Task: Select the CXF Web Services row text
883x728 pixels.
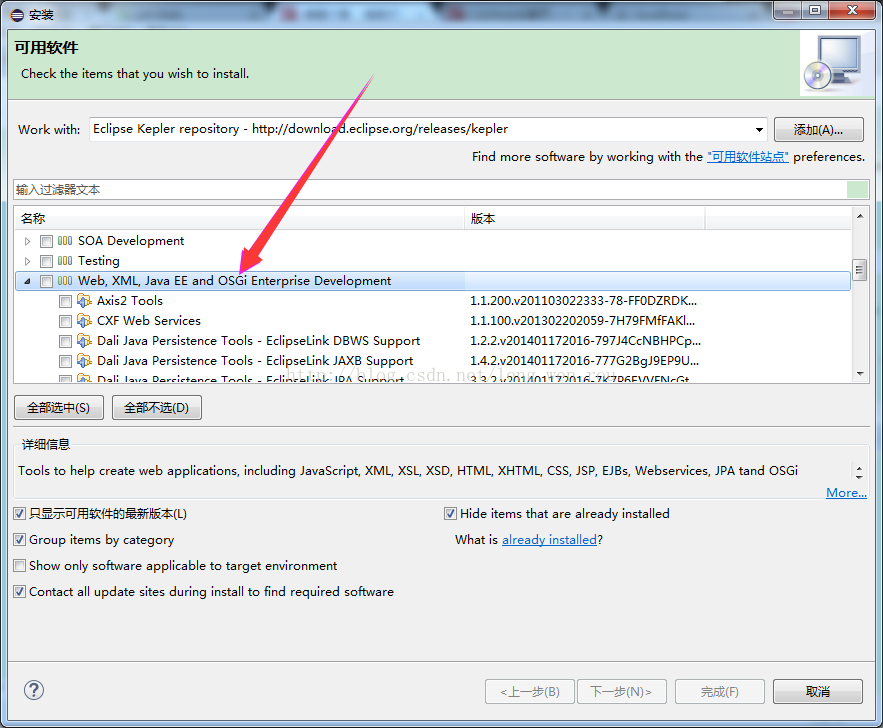Action: point(149,321)
